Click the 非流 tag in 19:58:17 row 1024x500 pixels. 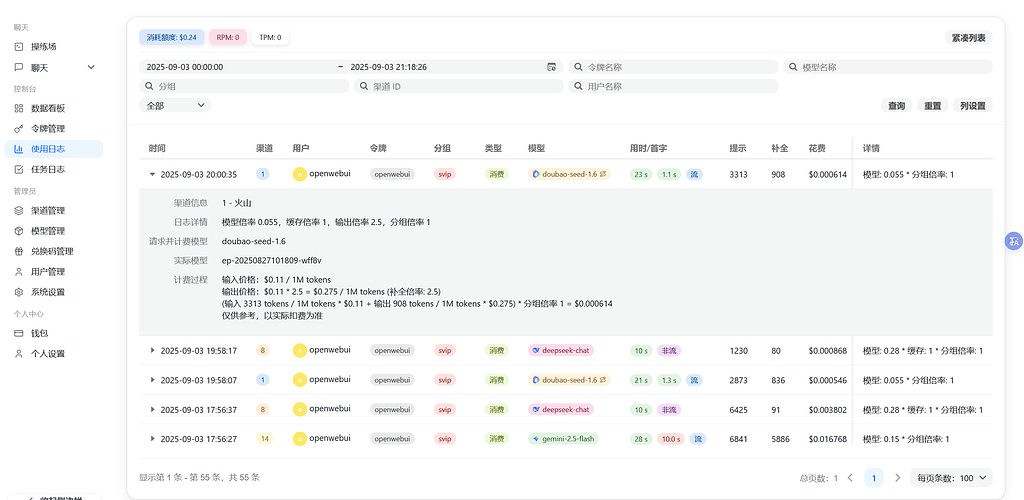point(669,351)
